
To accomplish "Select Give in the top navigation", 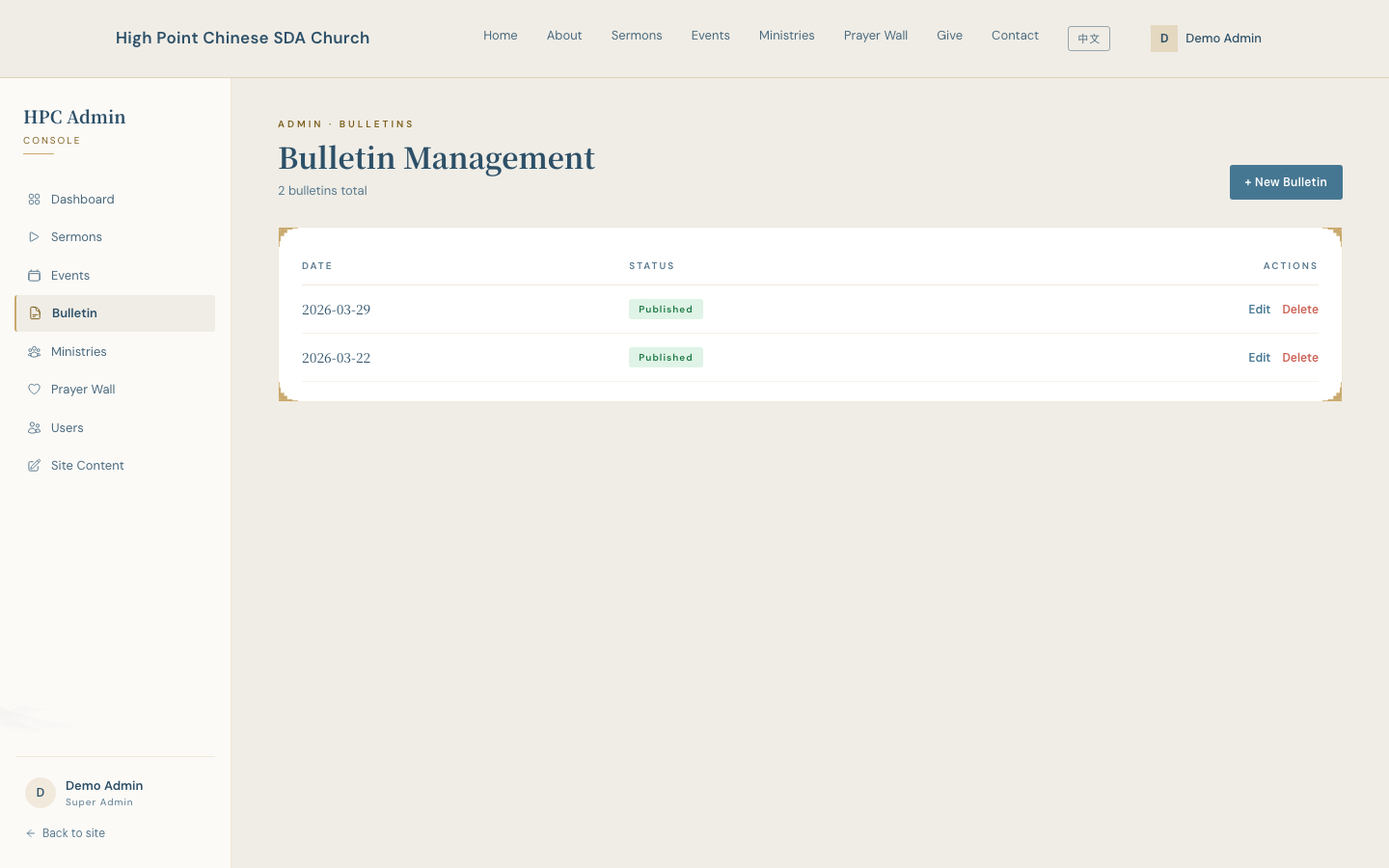I will click(949, 36).
